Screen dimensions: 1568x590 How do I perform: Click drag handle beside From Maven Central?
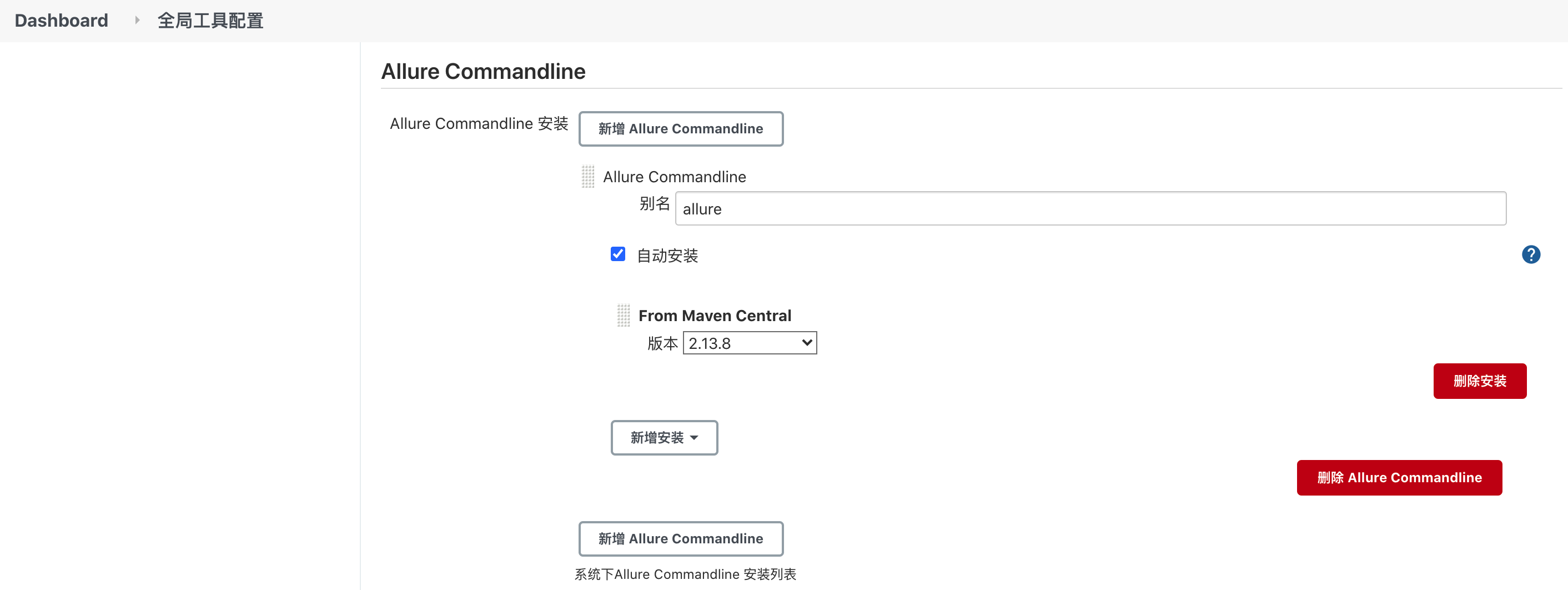click(x=624, y=316)
